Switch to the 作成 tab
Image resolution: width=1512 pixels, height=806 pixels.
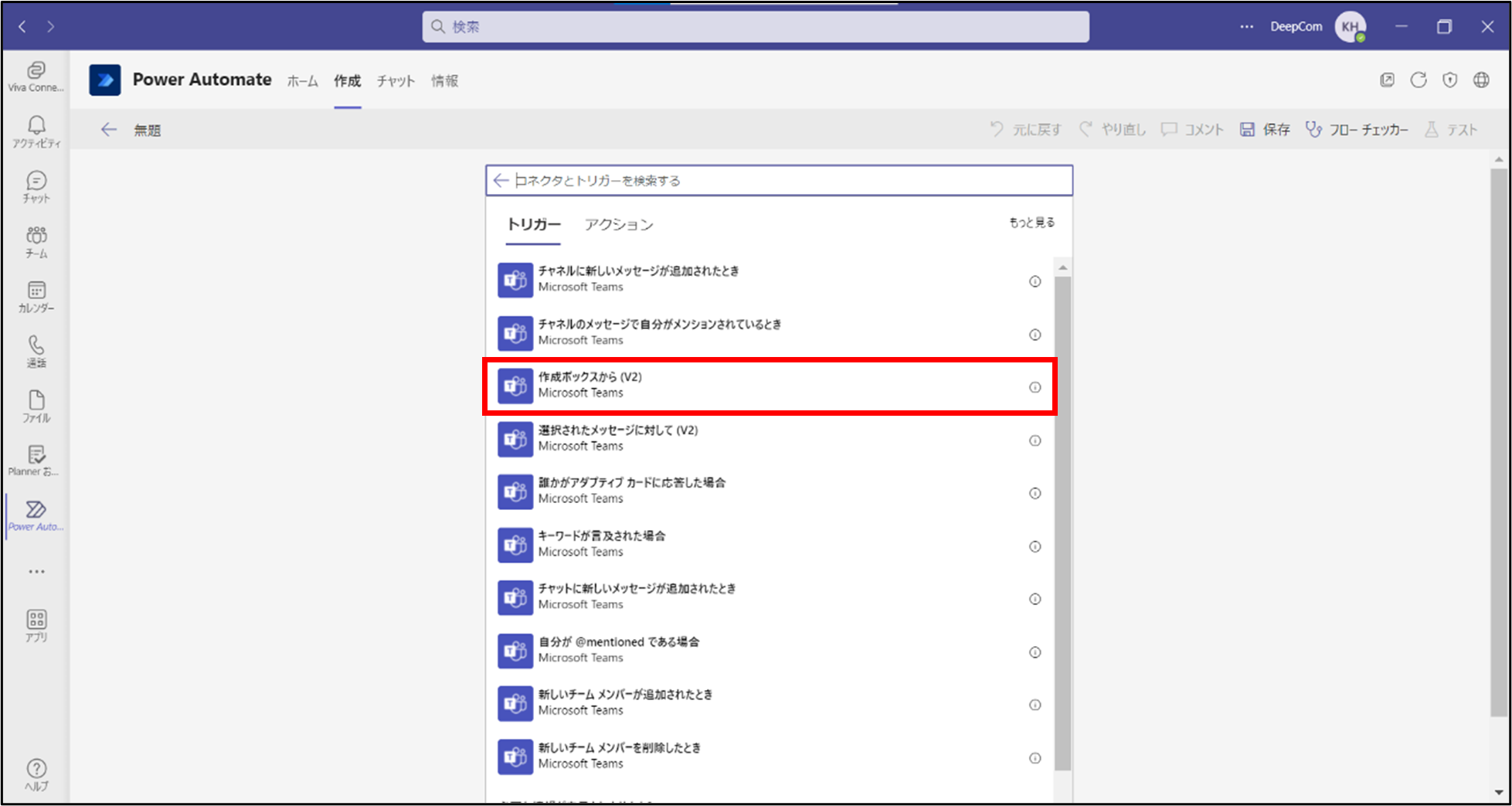[x=347, y=80]
